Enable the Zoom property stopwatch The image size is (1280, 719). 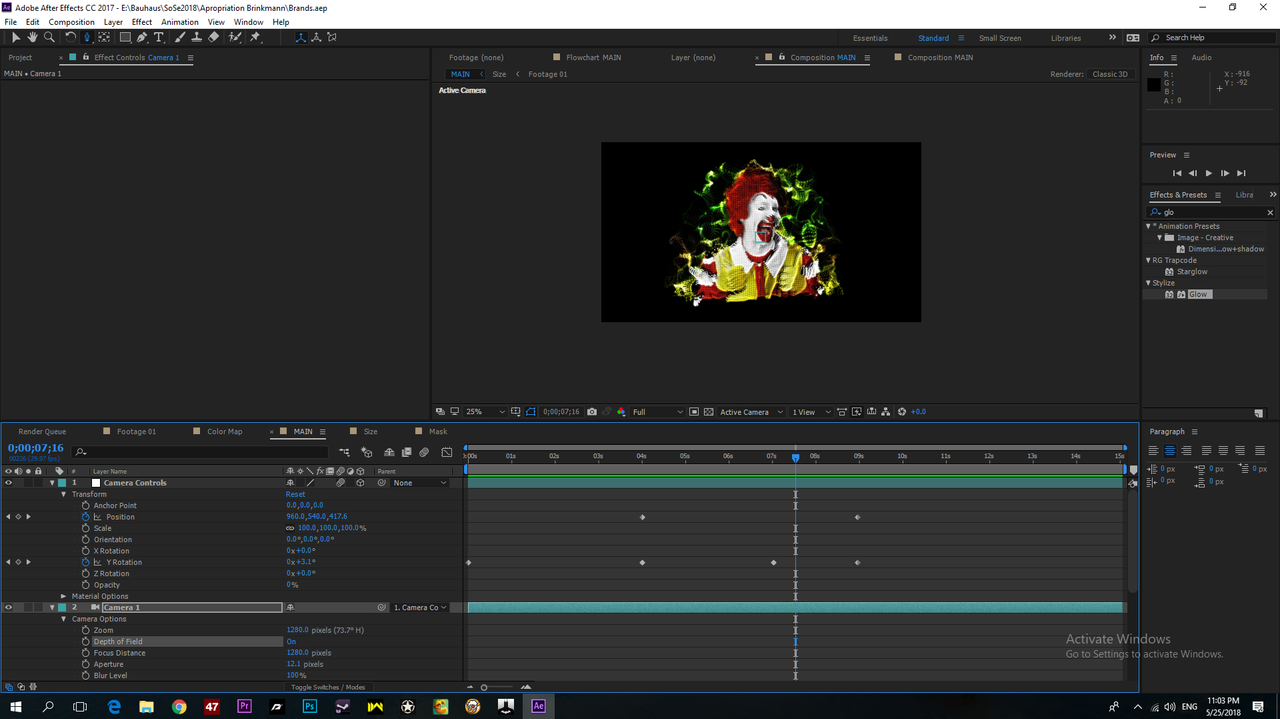tap(86, 630)
